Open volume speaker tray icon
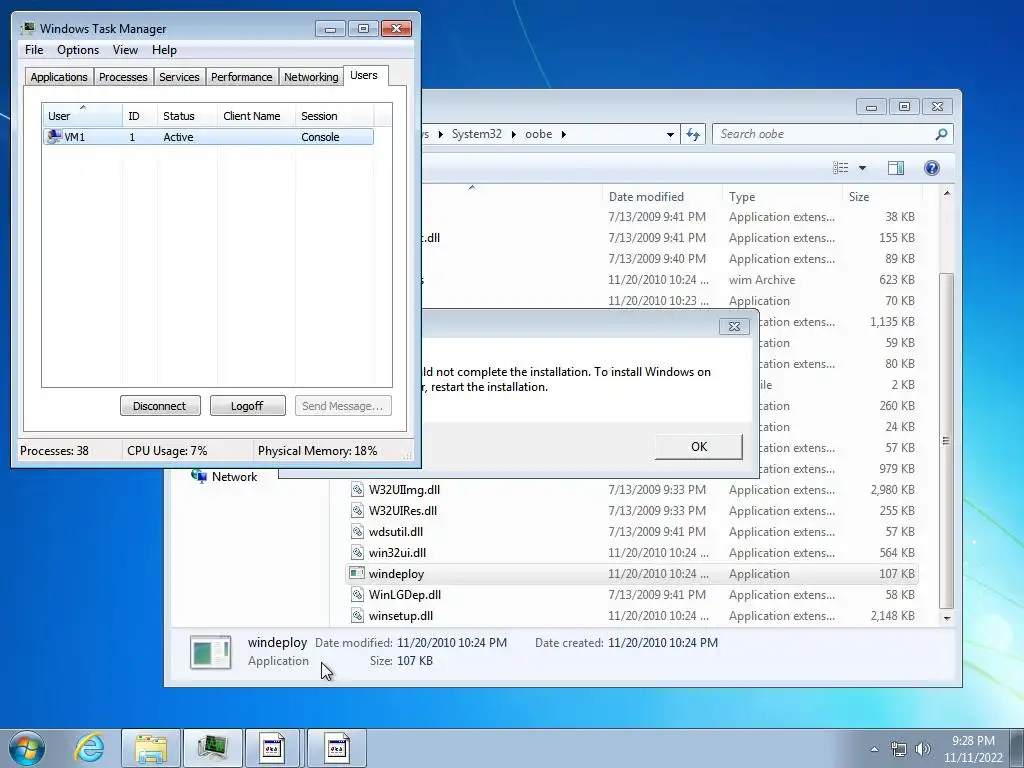 click(x=922, y=749)
